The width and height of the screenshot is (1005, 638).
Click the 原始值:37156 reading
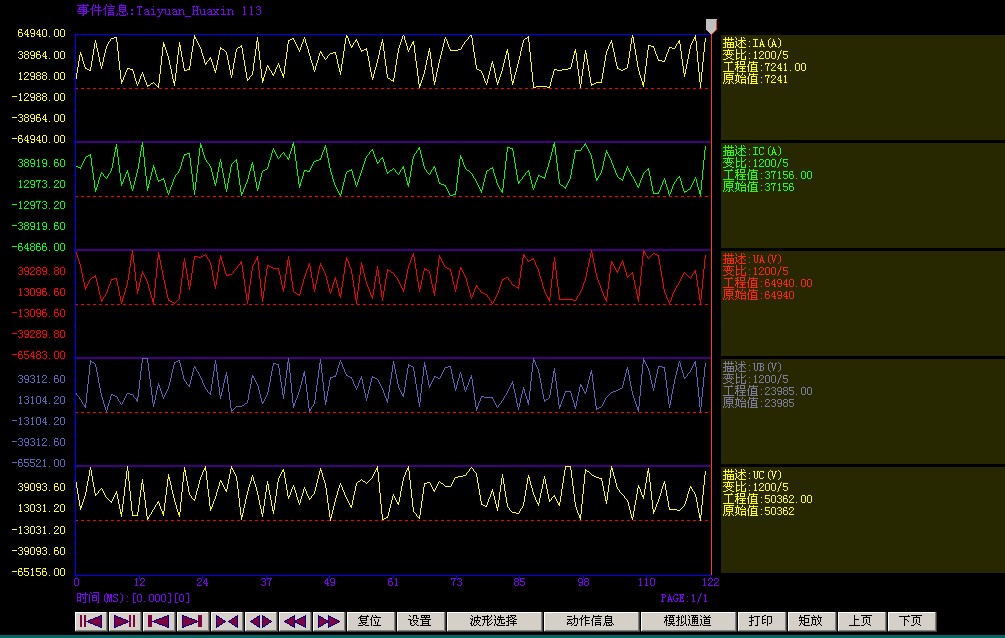click(759, 187)
